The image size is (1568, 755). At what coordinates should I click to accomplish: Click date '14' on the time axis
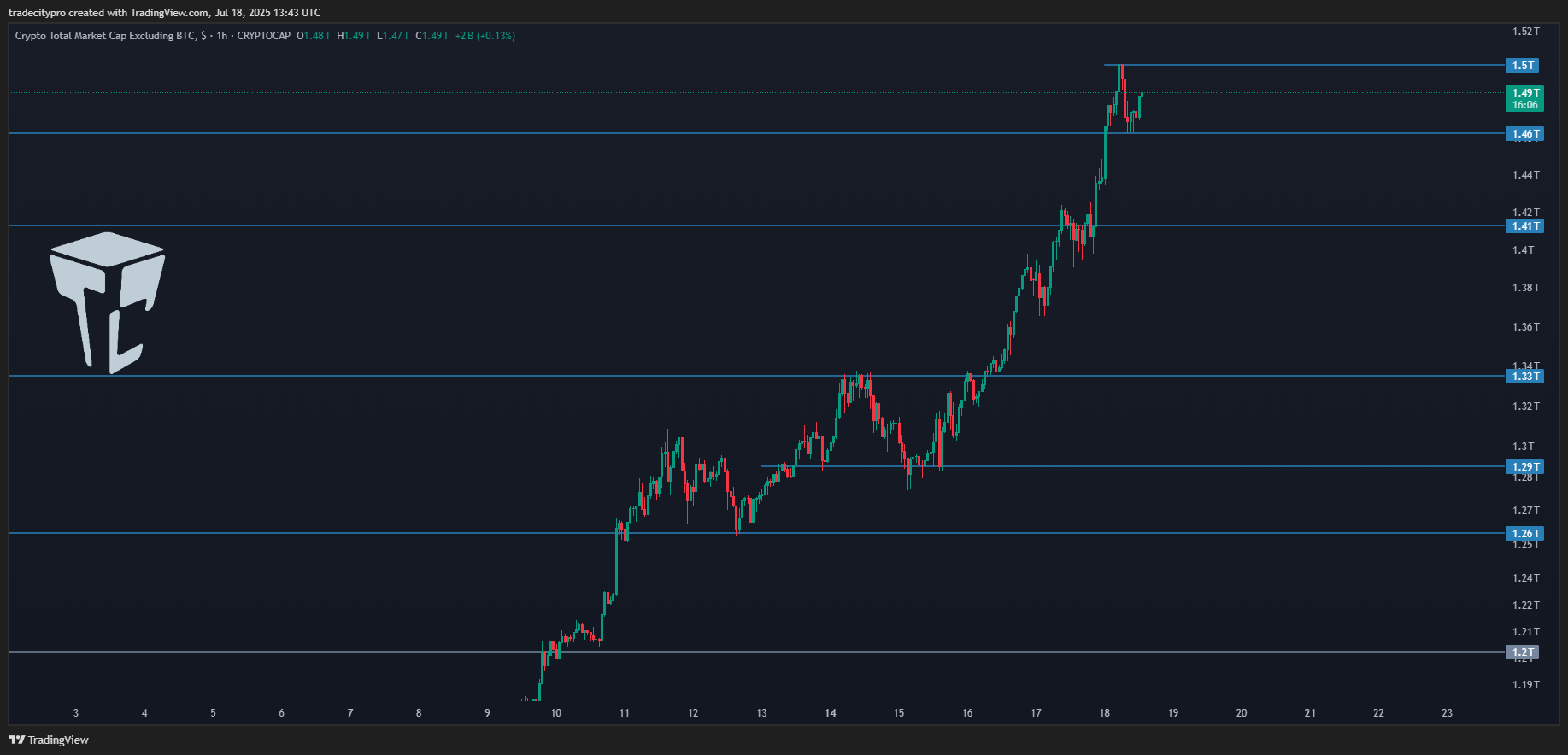[831, 713]
